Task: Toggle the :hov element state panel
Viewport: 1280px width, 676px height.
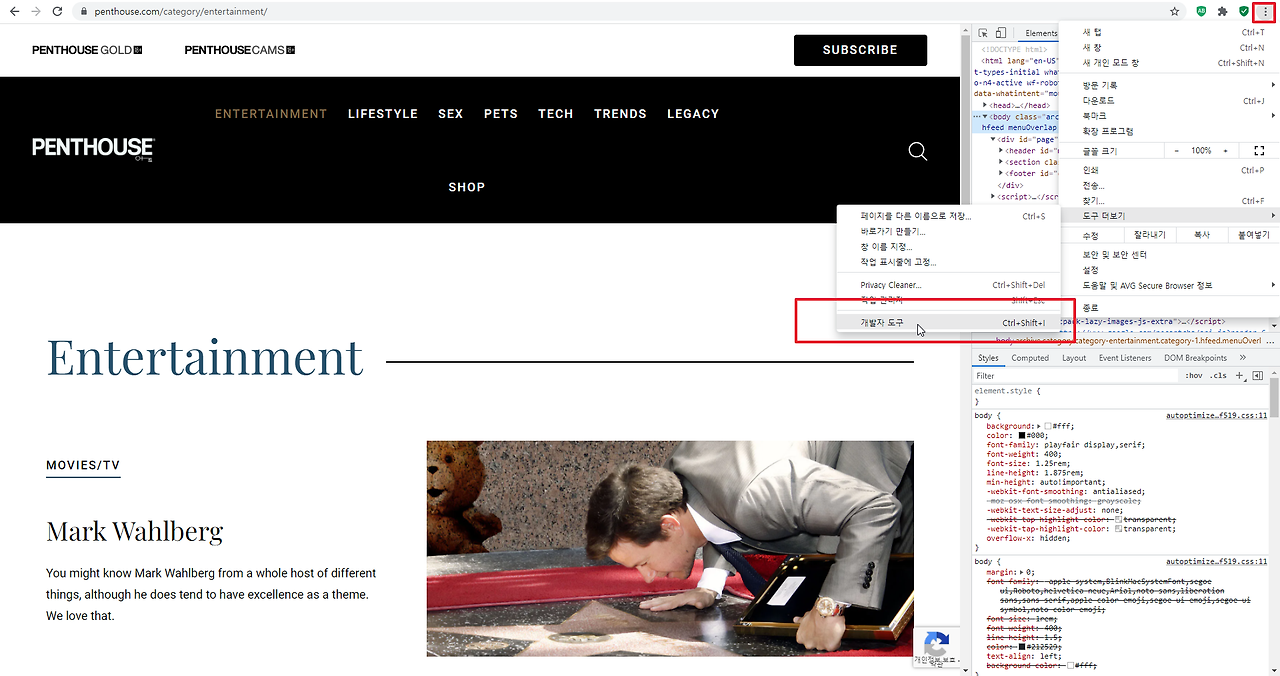Action: [1194, 375]
